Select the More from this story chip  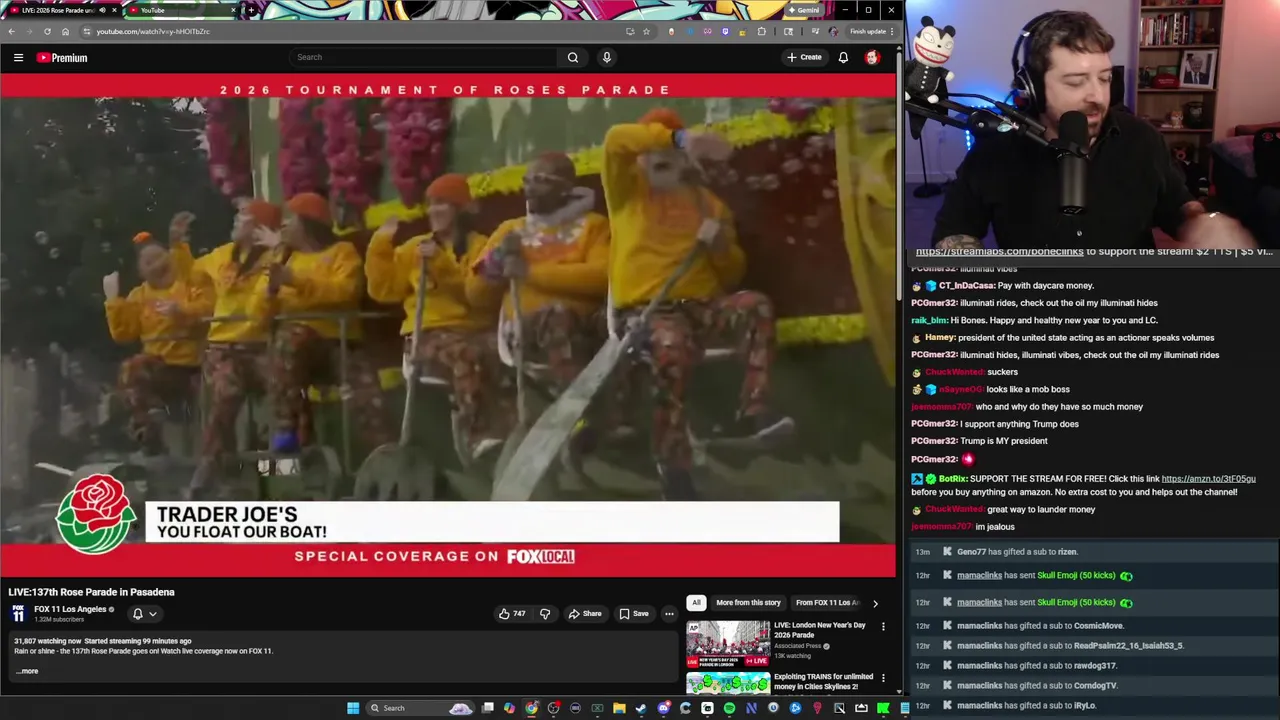coord(748,603)
